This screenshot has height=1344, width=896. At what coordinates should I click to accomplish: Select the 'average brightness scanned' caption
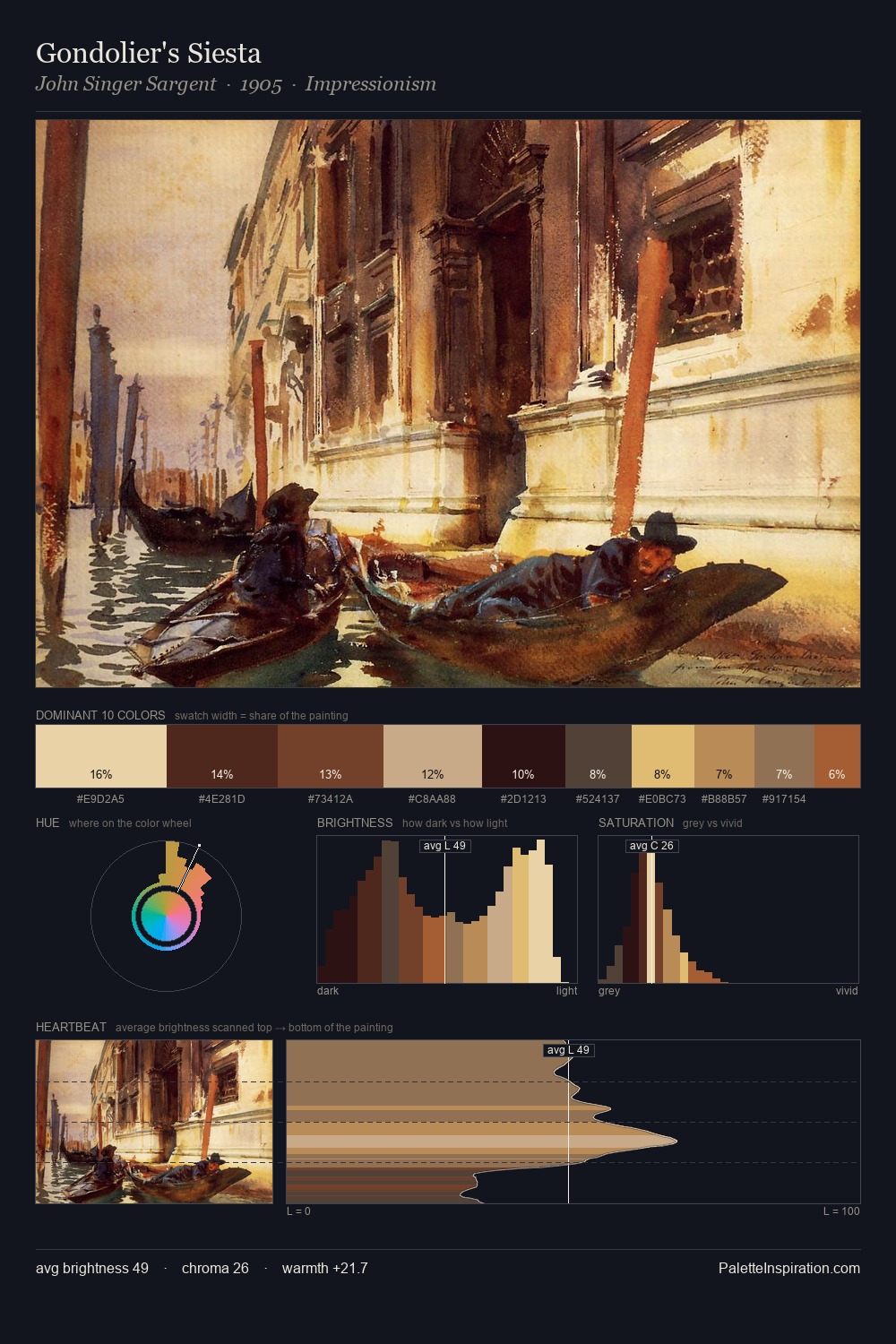254,1028
